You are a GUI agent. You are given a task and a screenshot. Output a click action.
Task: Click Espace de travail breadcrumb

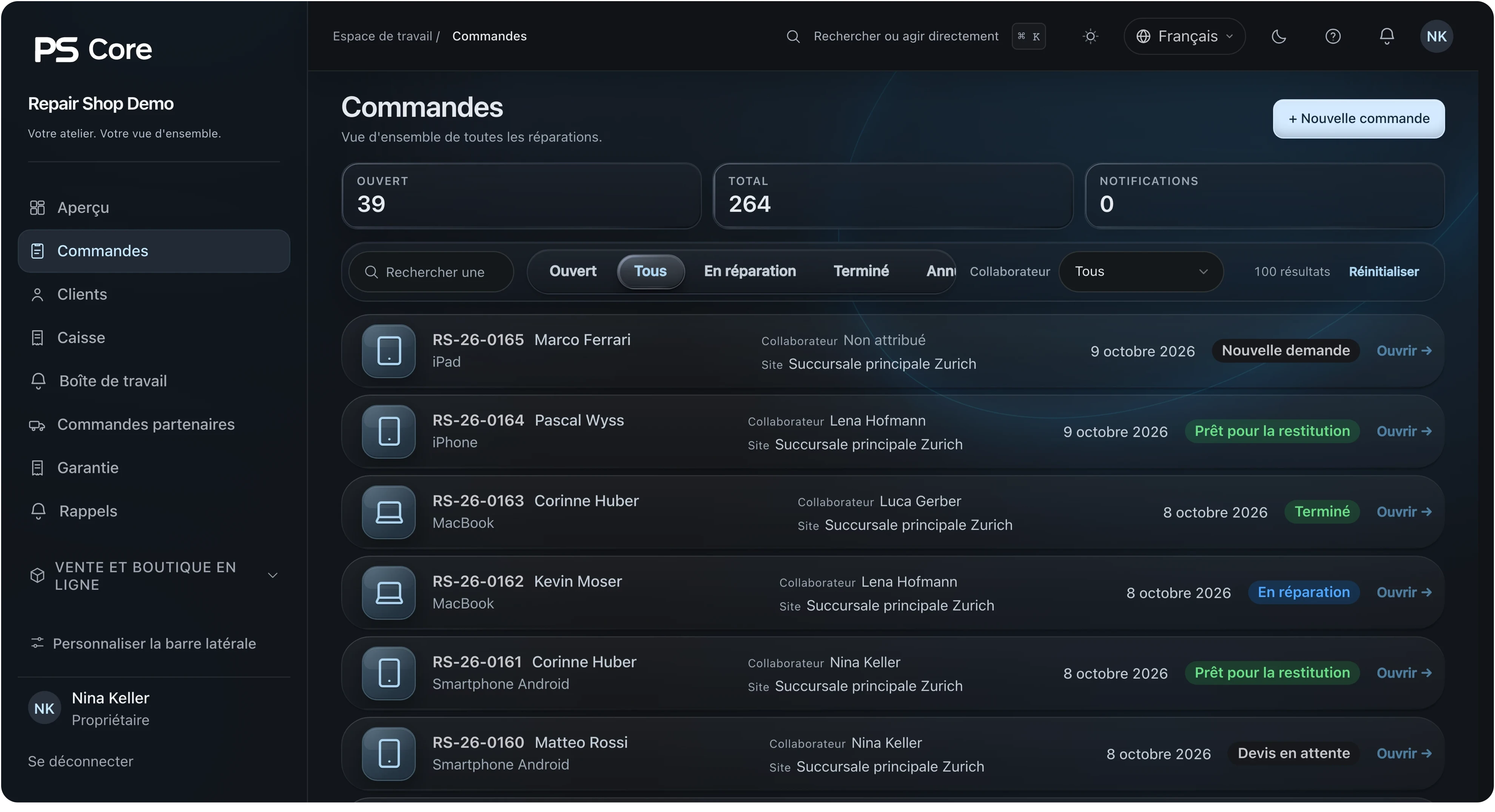[x=382, y=37]
